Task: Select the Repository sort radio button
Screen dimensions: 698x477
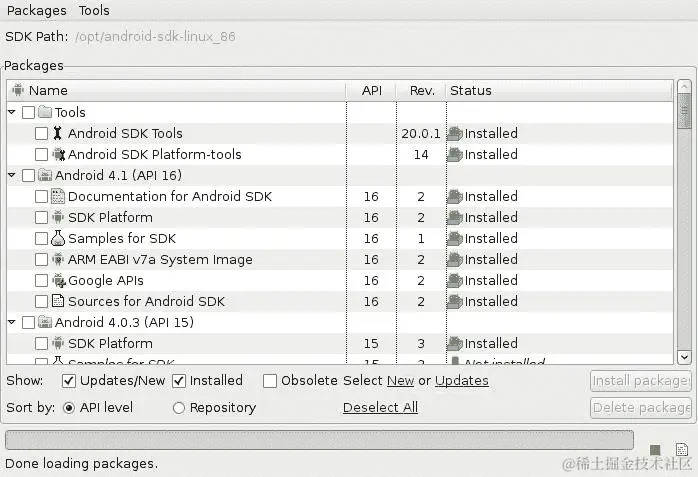Action: [179, 408]
